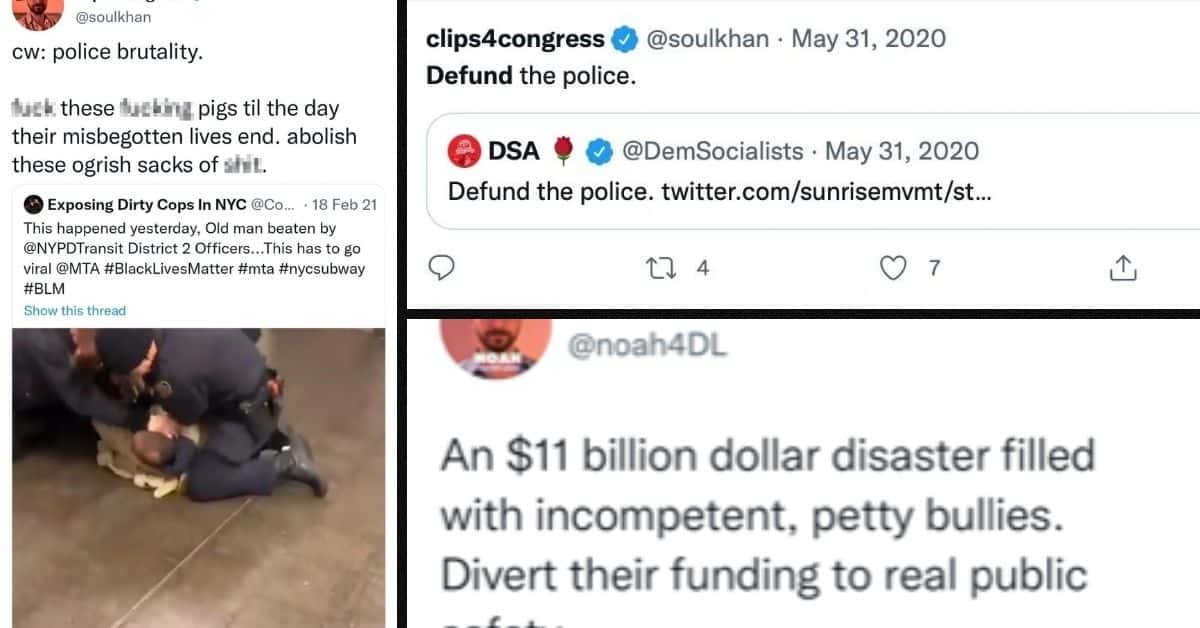Open the twitter.com/sunrisemvmt link
Viewport: 1200px width, 628px height.
point(826,190)
